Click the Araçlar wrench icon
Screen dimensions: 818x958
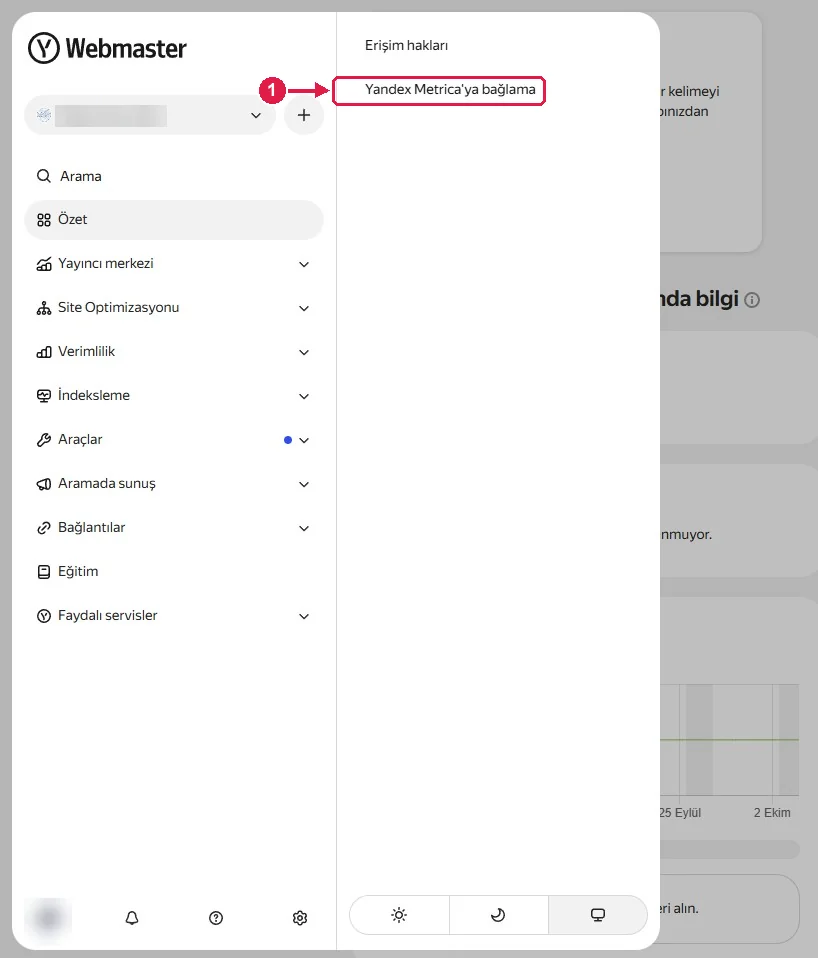[43, 440]
